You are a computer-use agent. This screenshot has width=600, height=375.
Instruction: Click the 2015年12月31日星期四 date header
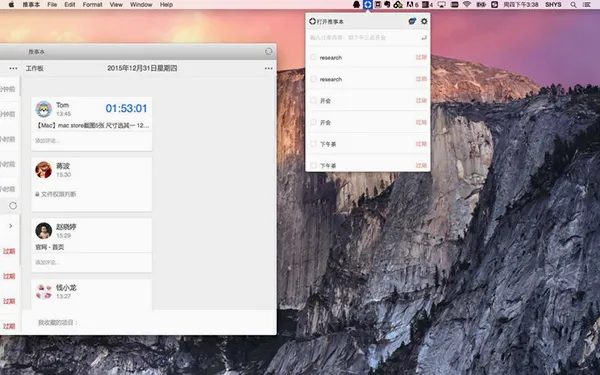point(142,68)
